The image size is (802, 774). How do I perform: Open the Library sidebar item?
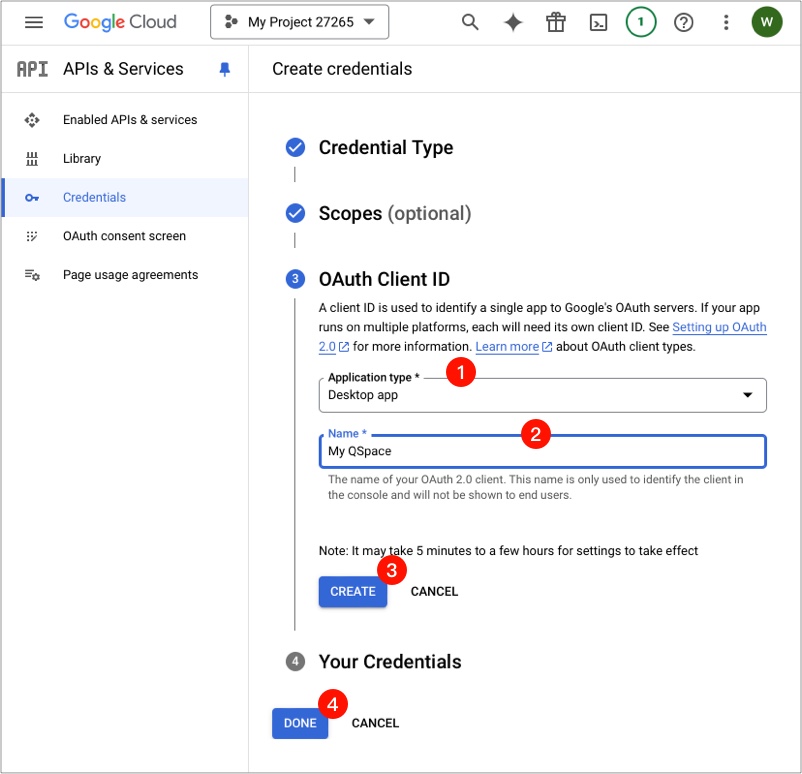[x=82, y=159]
